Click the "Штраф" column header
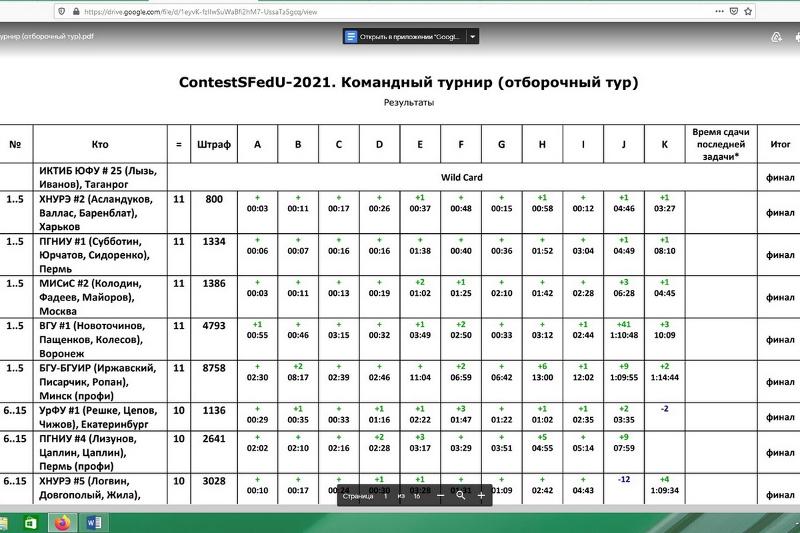800x533 pixels. 214,145
